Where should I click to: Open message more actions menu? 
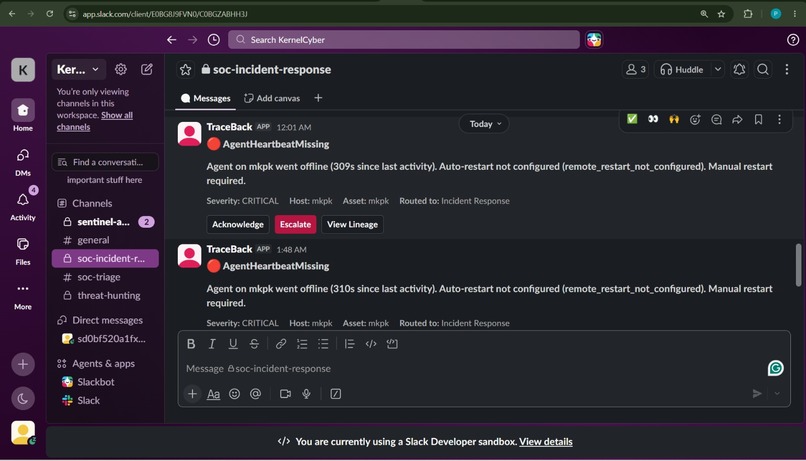click(x=779, y=119)
